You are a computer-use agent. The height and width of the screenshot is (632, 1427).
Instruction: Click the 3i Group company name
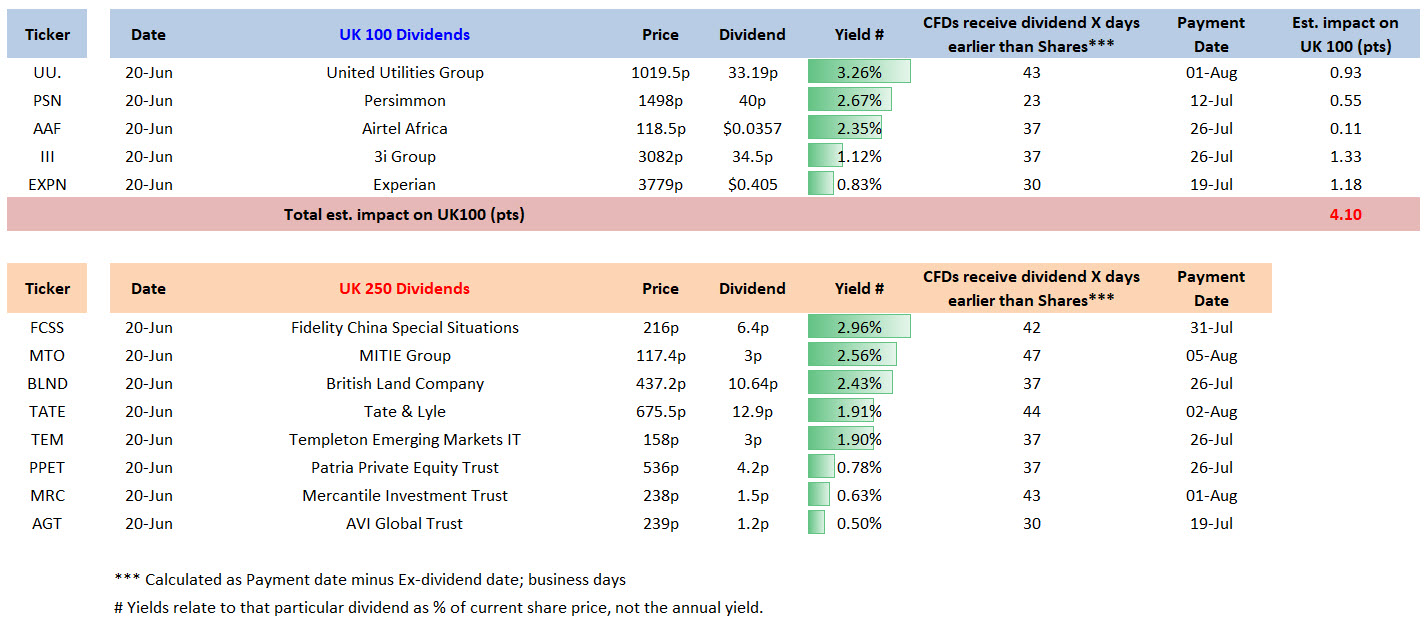[405, 157]
